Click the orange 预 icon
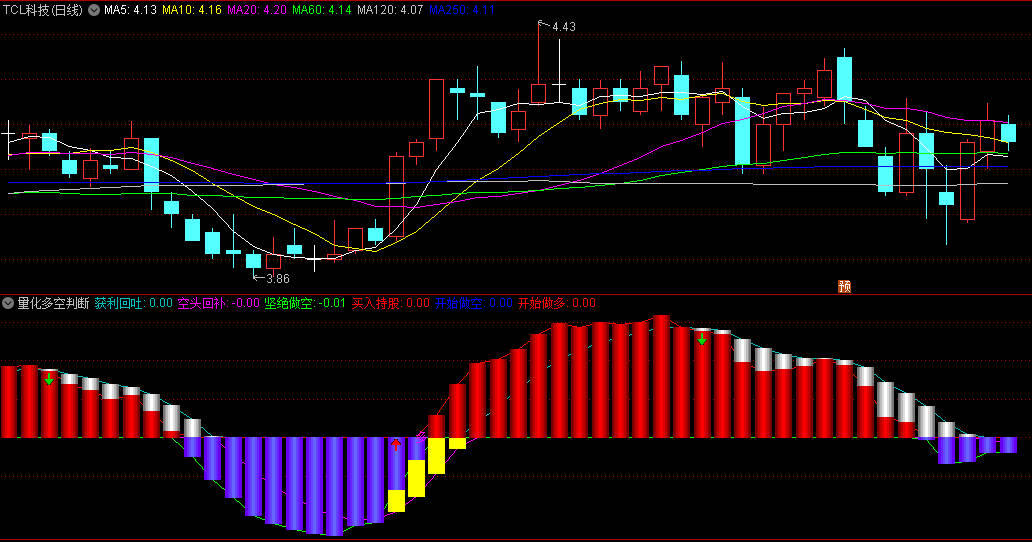Viewport: 1032px width, 542px height. pos(844,286)
